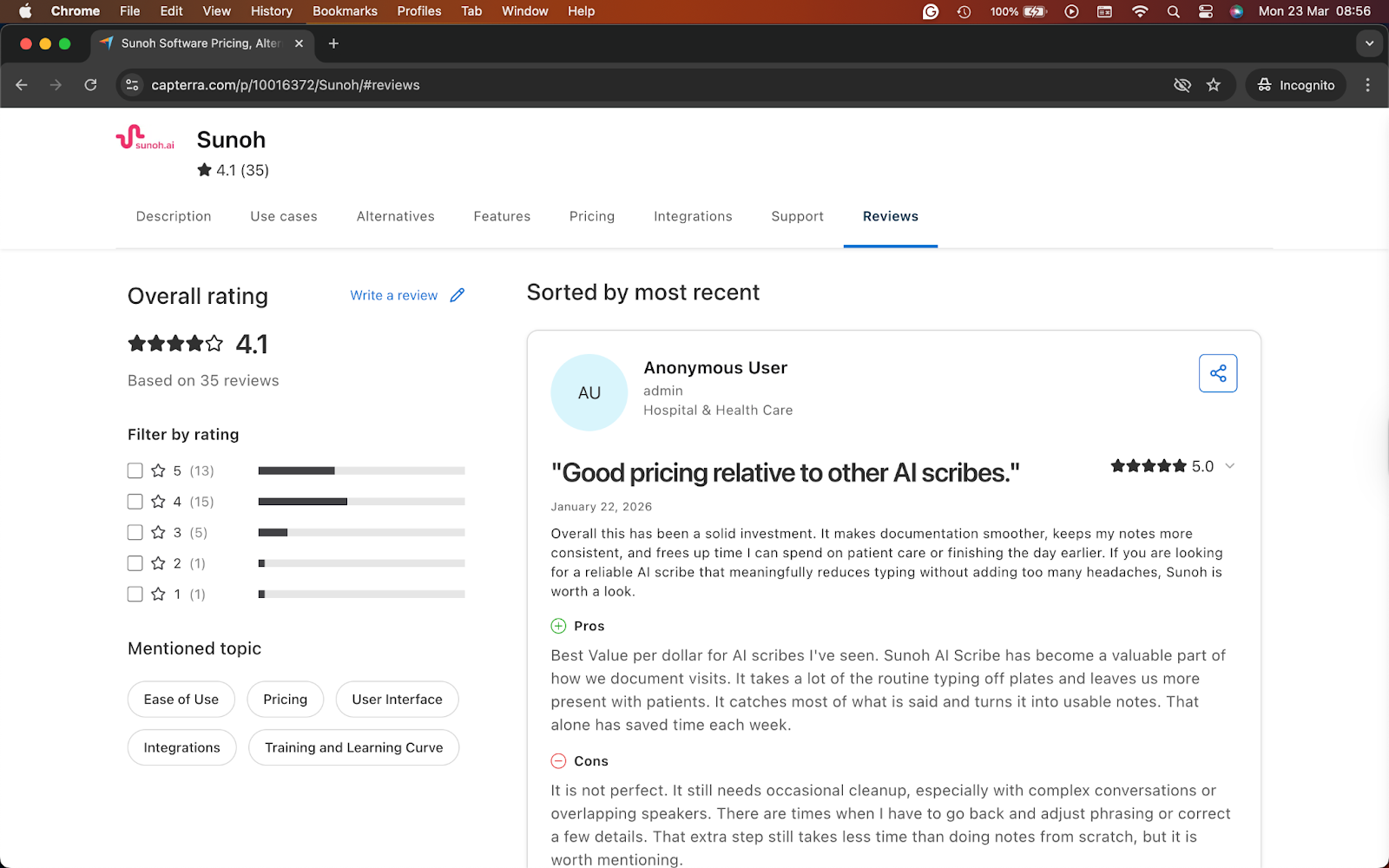Click the 5 star rating distribution bar
Viewport: 1389px width, 868px height.
pos(361,470)
